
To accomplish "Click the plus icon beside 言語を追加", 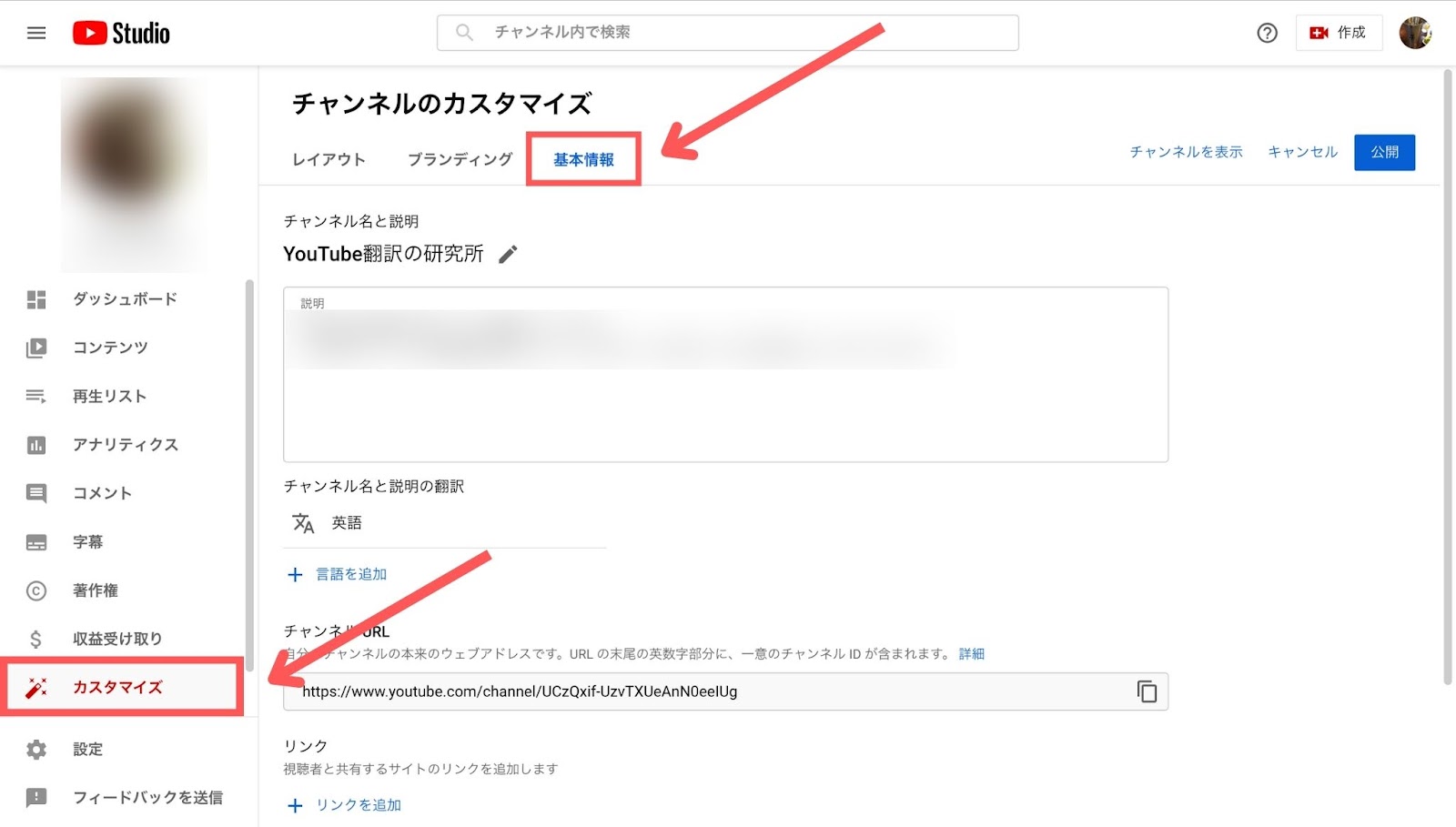I will click(295, 574).
